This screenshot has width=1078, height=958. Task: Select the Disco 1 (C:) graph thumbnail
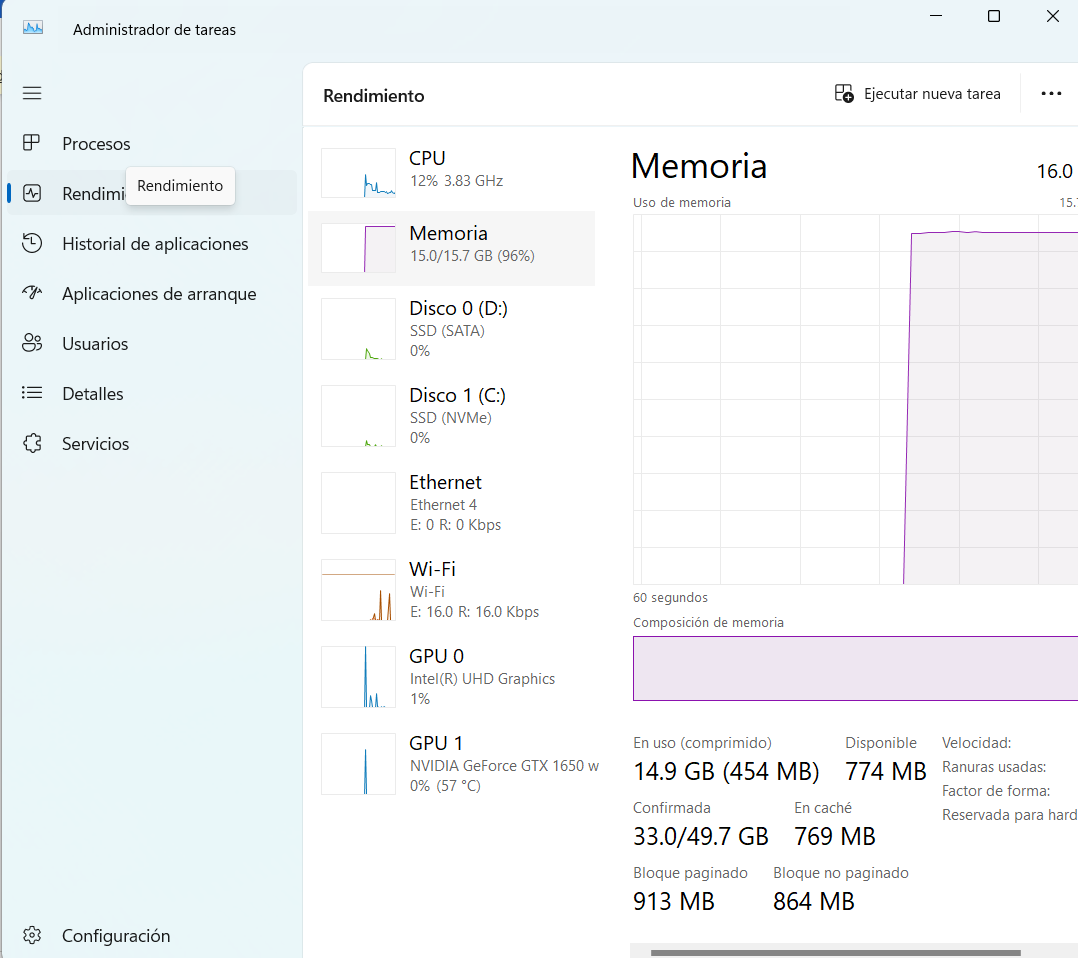point(358,416)
